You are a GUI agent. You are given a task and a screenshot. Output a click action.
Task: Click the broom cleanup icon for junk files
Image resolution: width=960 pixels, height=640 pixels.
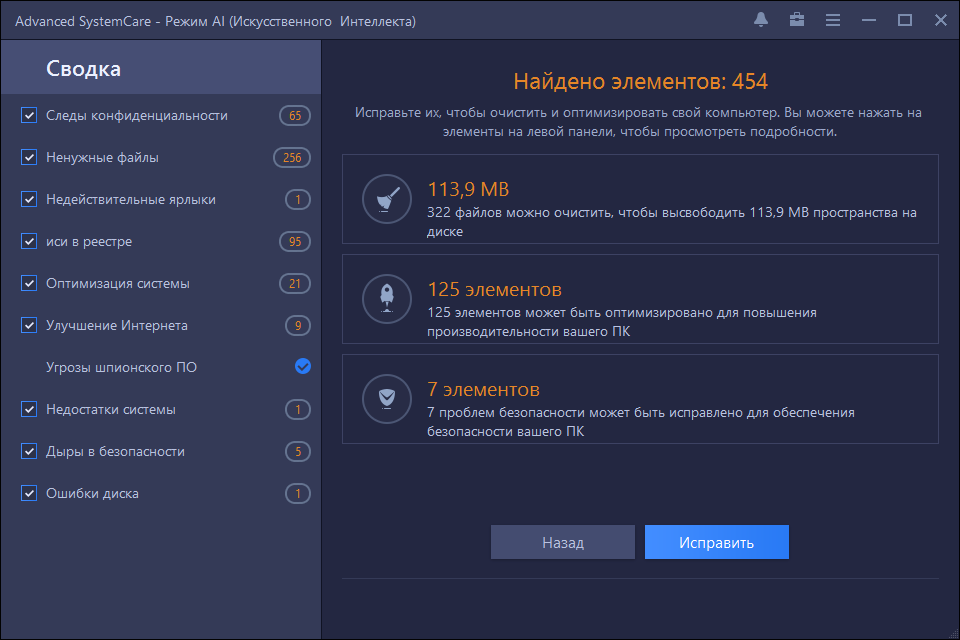pyautogui.click(x=387, y=197)
